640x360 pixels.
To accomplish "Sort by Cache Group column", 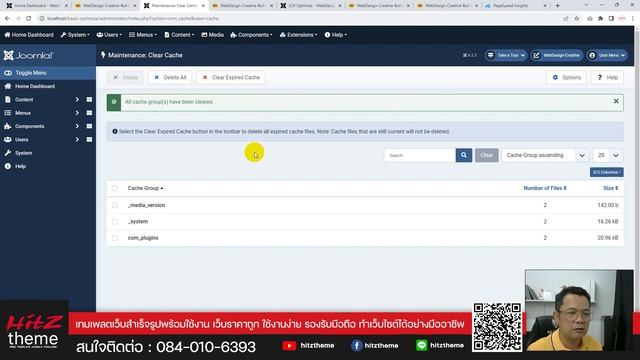I will coord(145,188).
